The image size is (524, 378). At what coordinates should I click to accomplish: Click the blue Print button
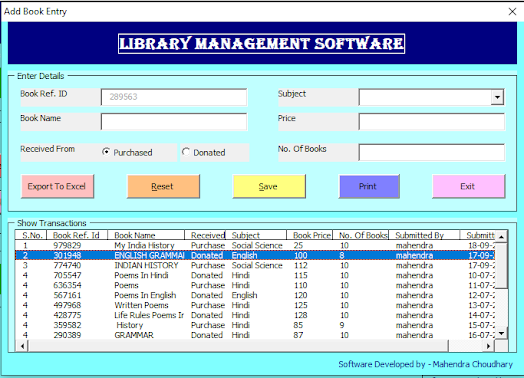pyautogui.click(x=369, y=186)
